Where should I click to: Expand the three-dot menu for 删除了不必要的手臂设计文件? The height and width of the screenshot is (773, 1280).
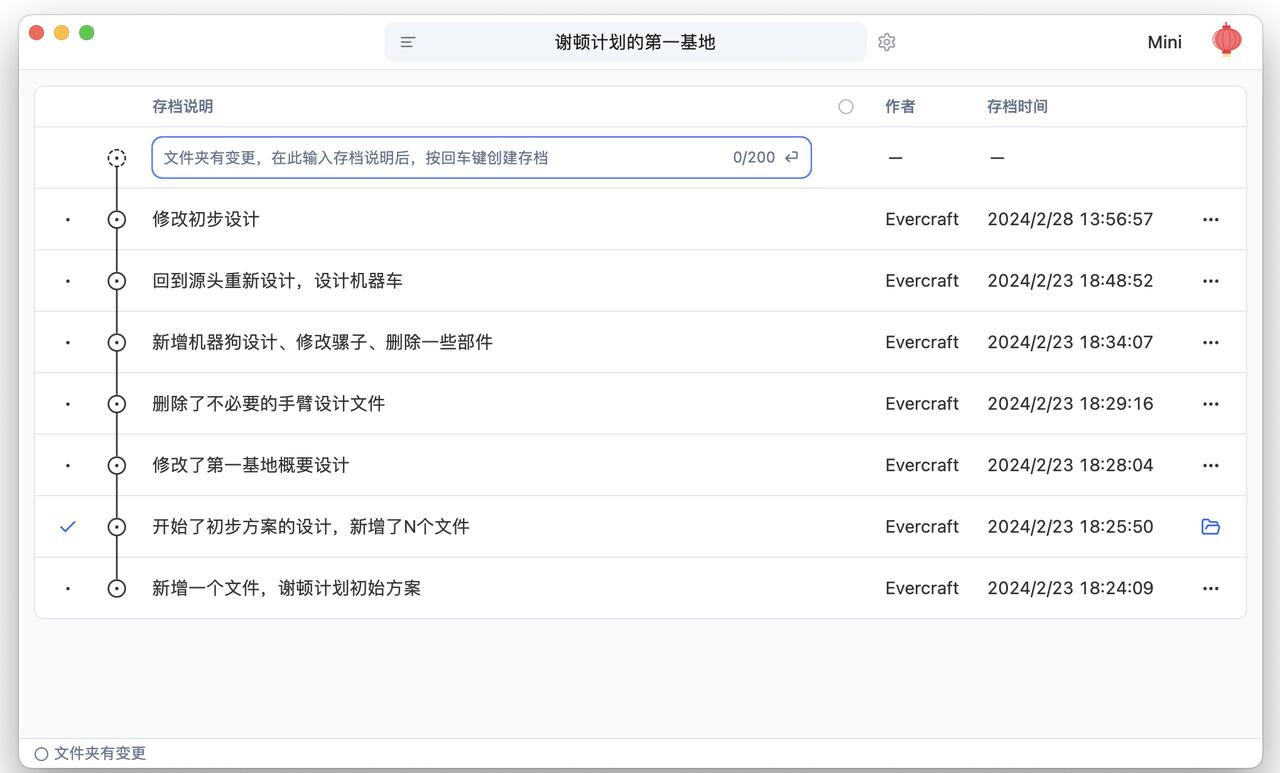[1210, 404]
